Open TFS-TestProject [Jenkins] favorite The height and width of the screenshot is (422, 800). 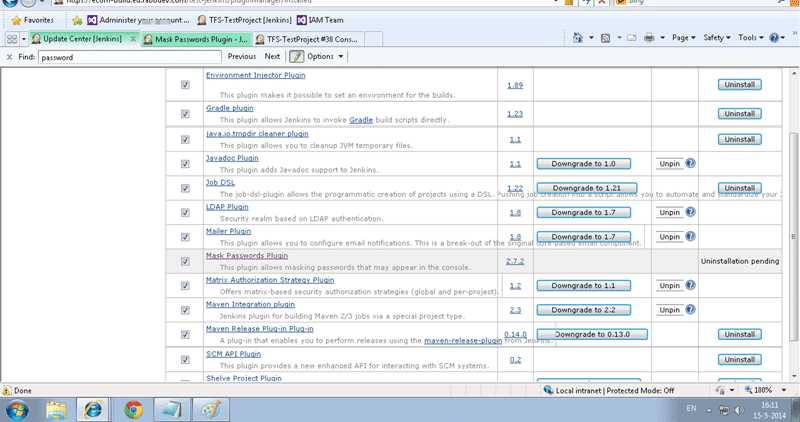(244, 20)
